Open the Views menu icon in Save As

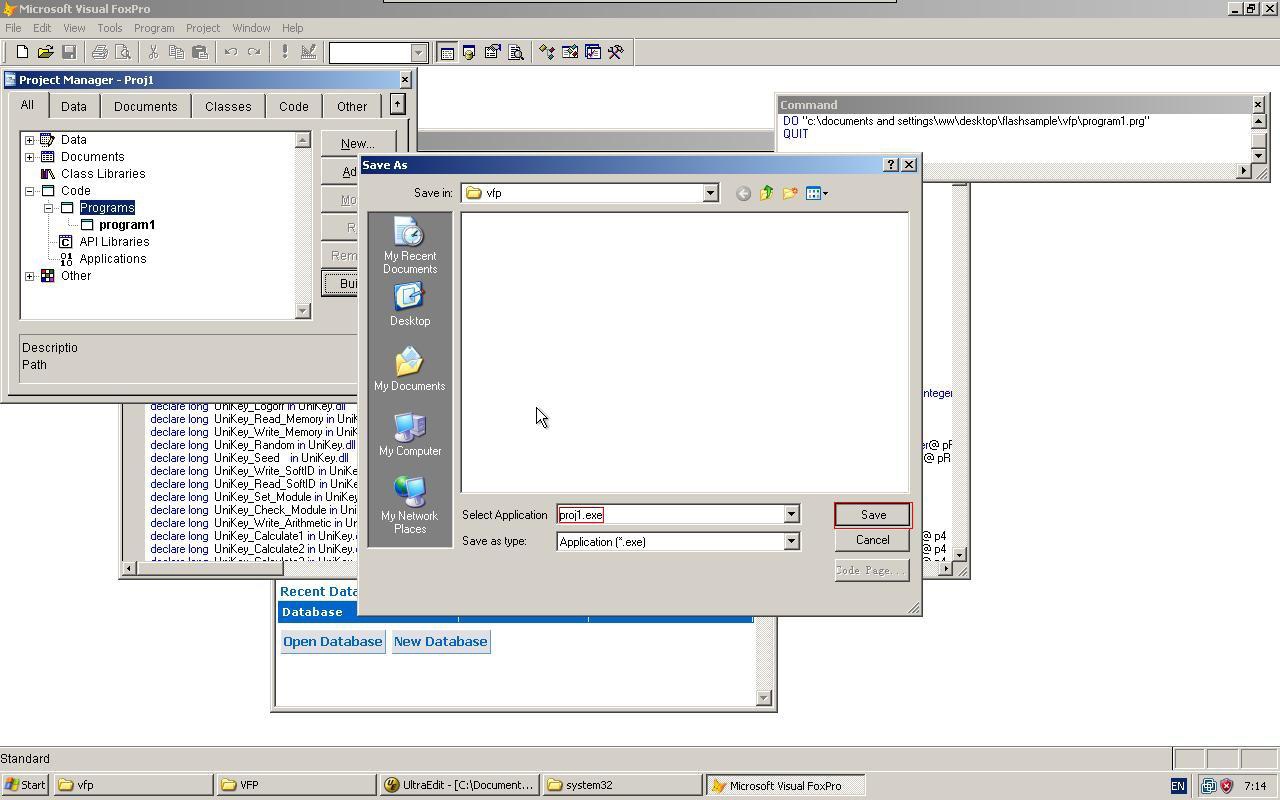(x=816, y=193)
